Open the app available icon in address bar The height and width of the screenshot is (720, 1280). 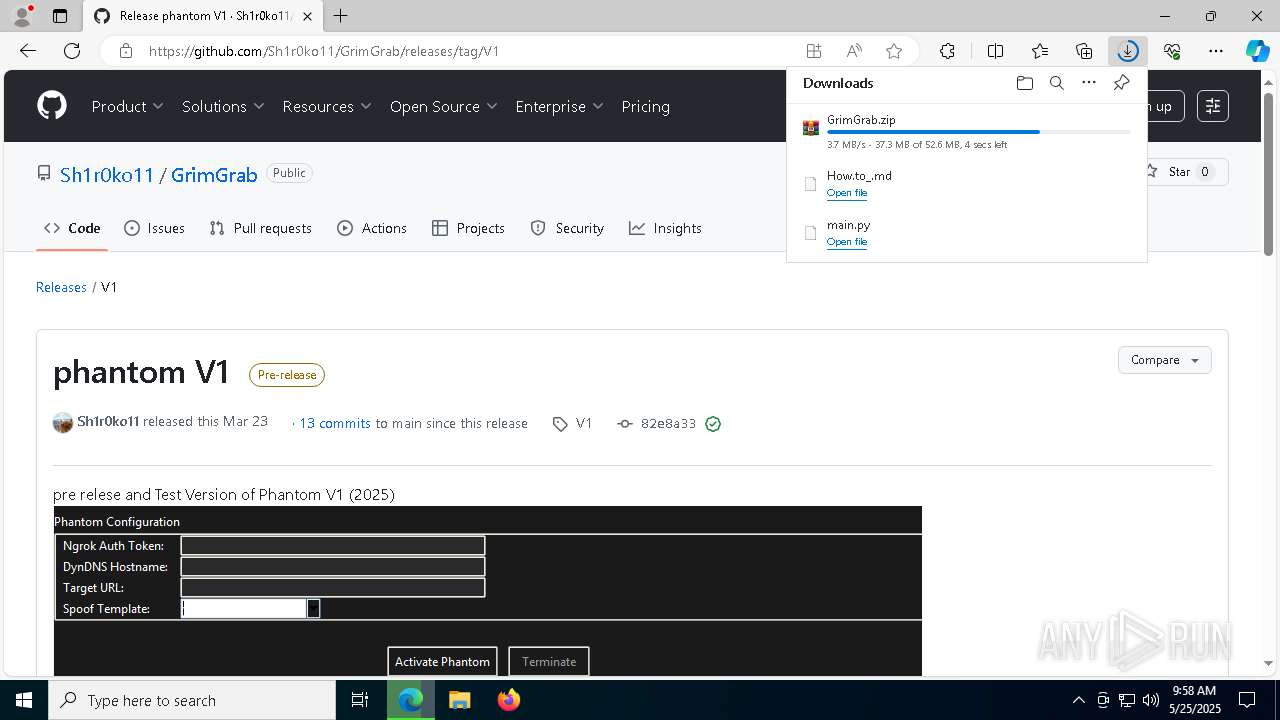pyautogui.click(x=814, y=51)
